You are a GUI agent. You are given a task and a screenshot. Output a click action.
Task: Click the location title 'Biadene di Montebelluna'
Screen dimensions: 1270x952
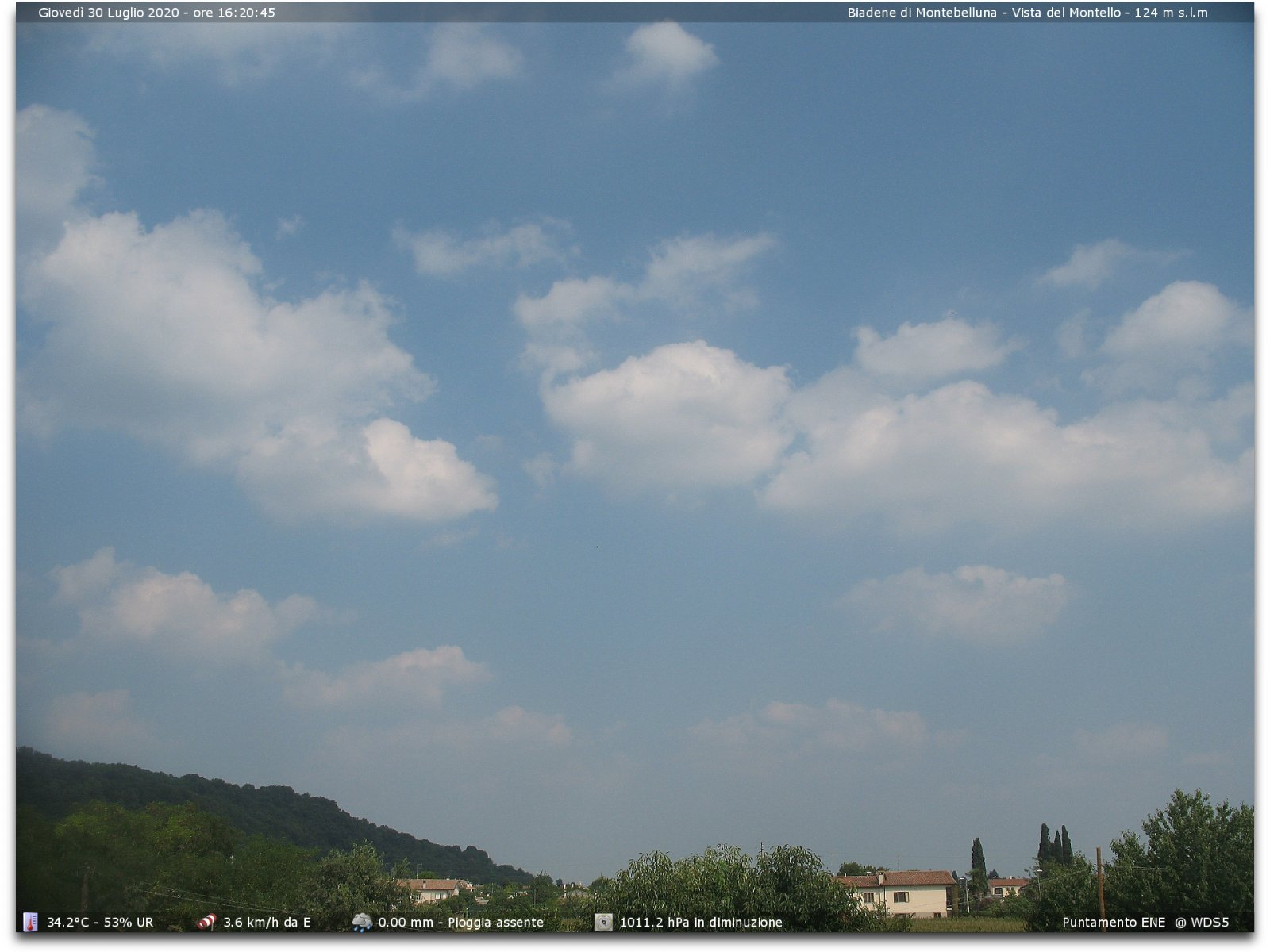922,13
